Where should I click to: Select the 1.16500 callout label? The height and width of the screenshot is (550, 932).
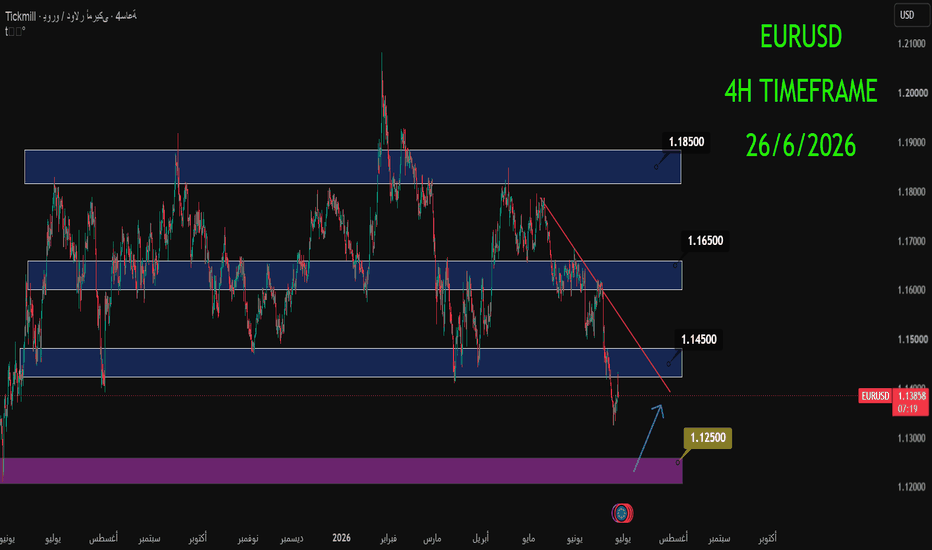point(705,241)
